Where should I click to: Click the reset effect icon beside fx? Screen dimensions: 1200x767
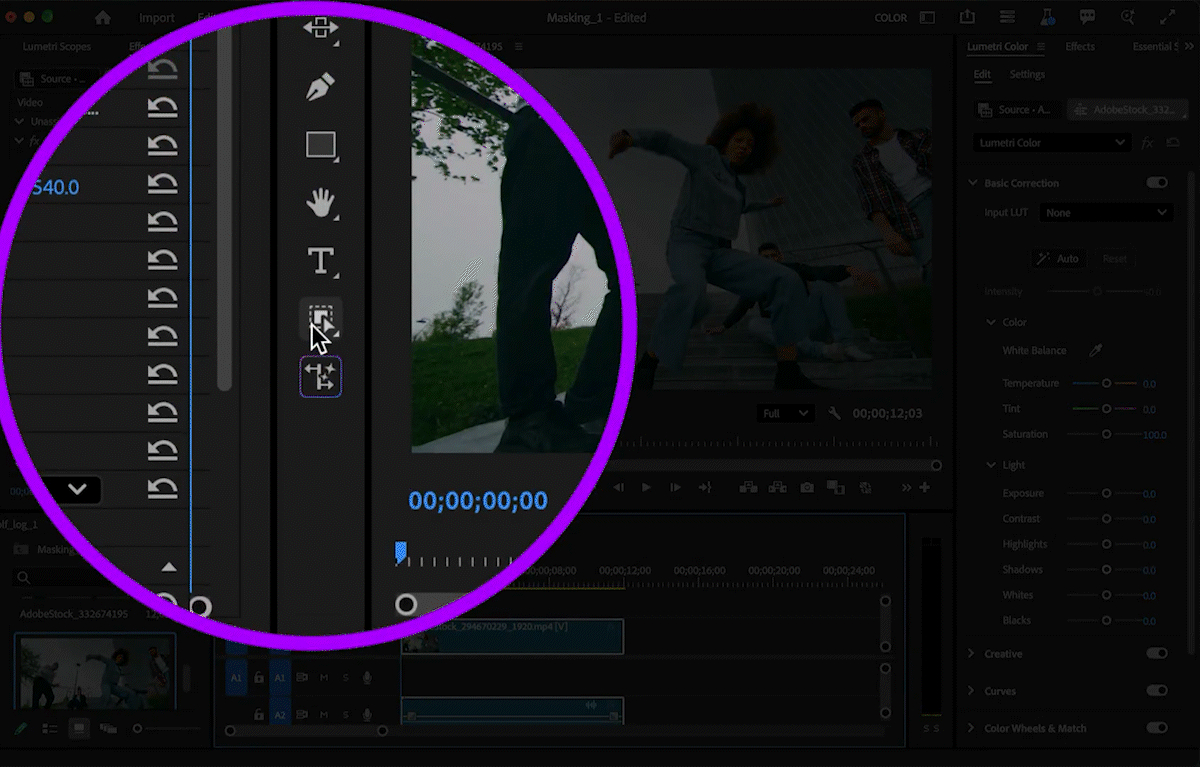pyautogui.click(x=1172, y=143)
